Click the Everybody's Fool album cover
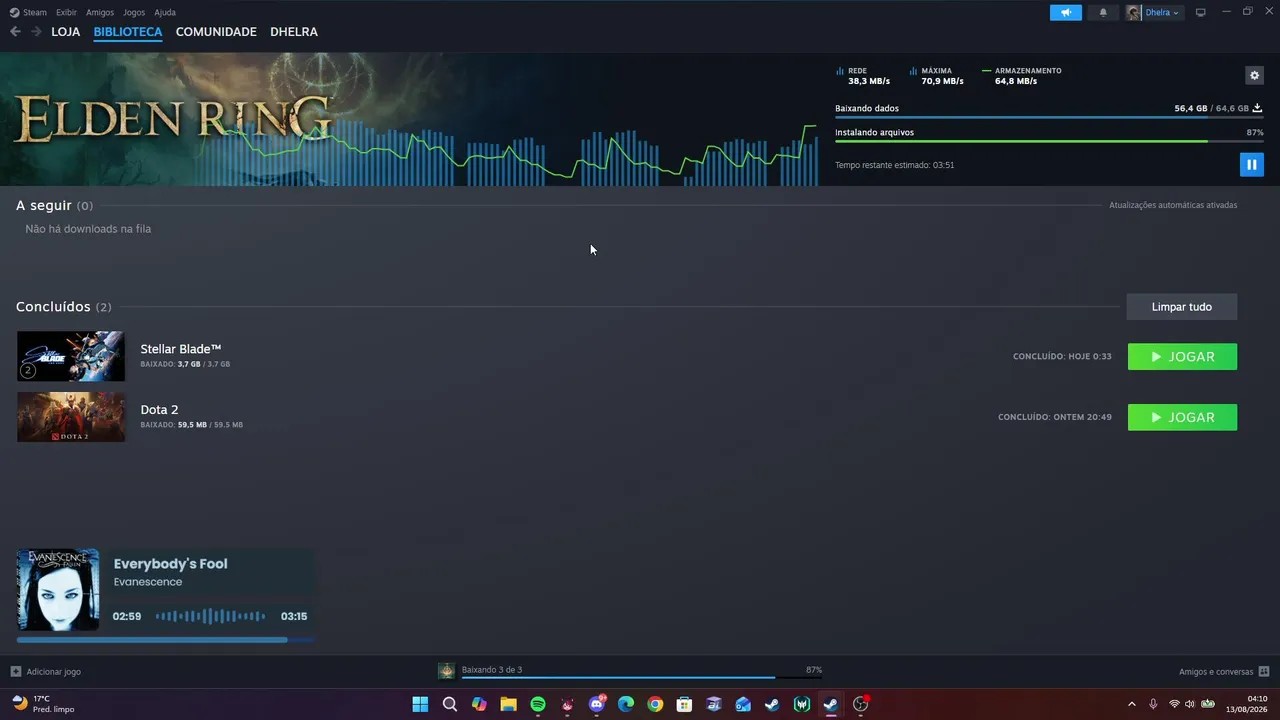The image size is (1280, 720). point(58,590)
